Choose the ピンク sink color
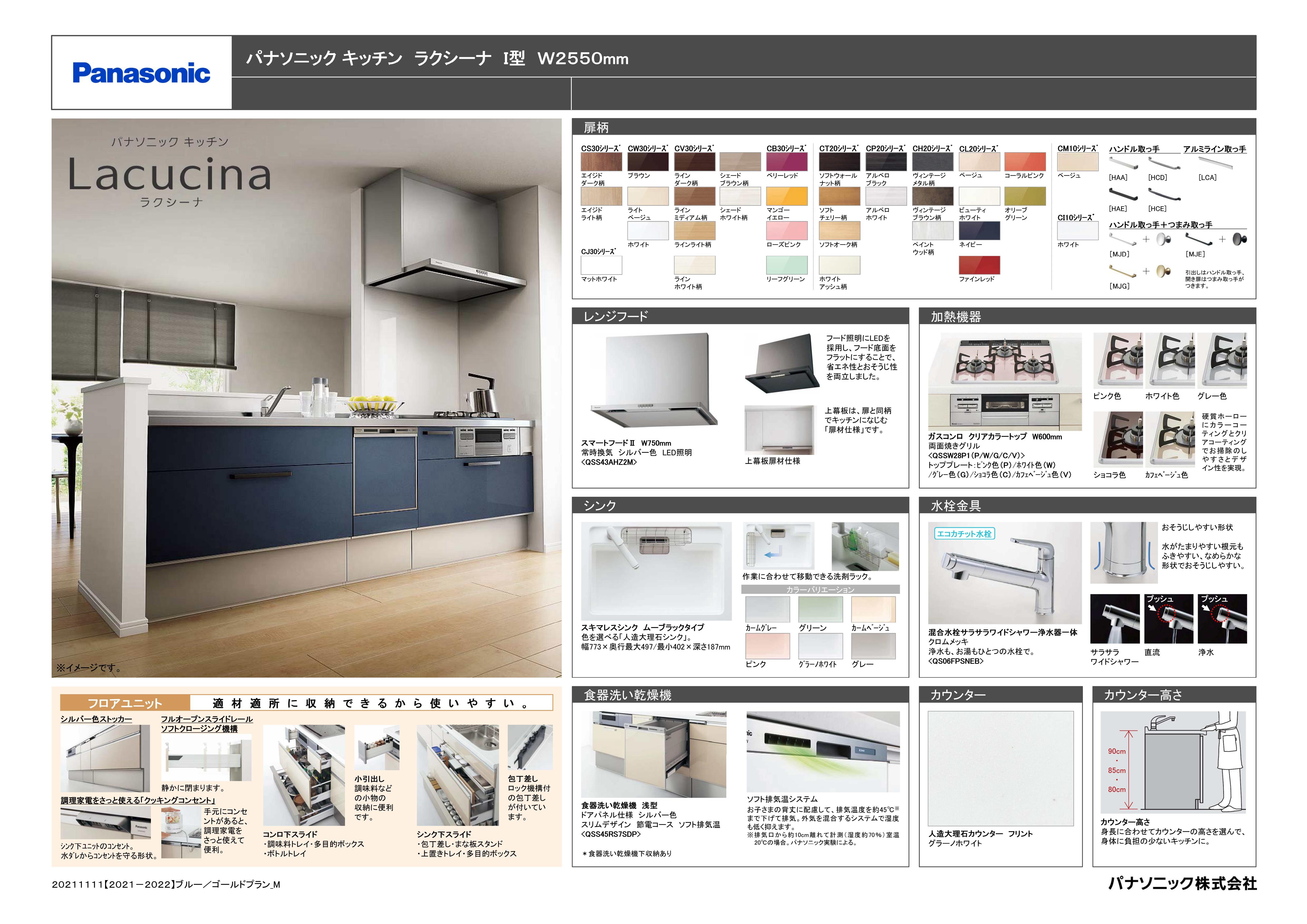This screenshot has height=924, width=1307. 767,646
